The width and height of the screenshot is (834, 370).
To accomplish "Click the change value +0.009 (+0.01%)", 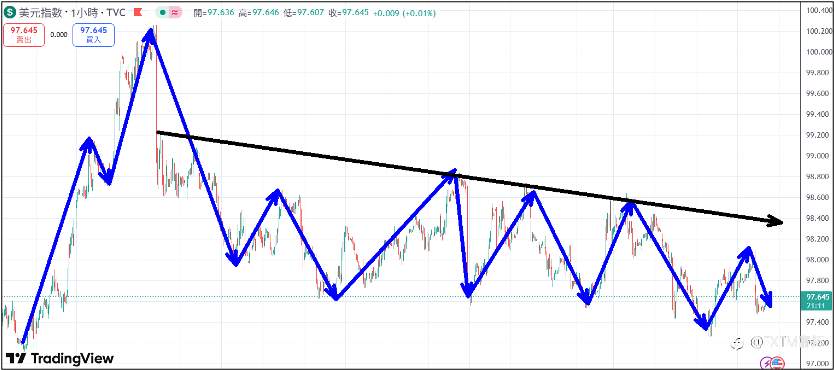I will click(404, 13).
